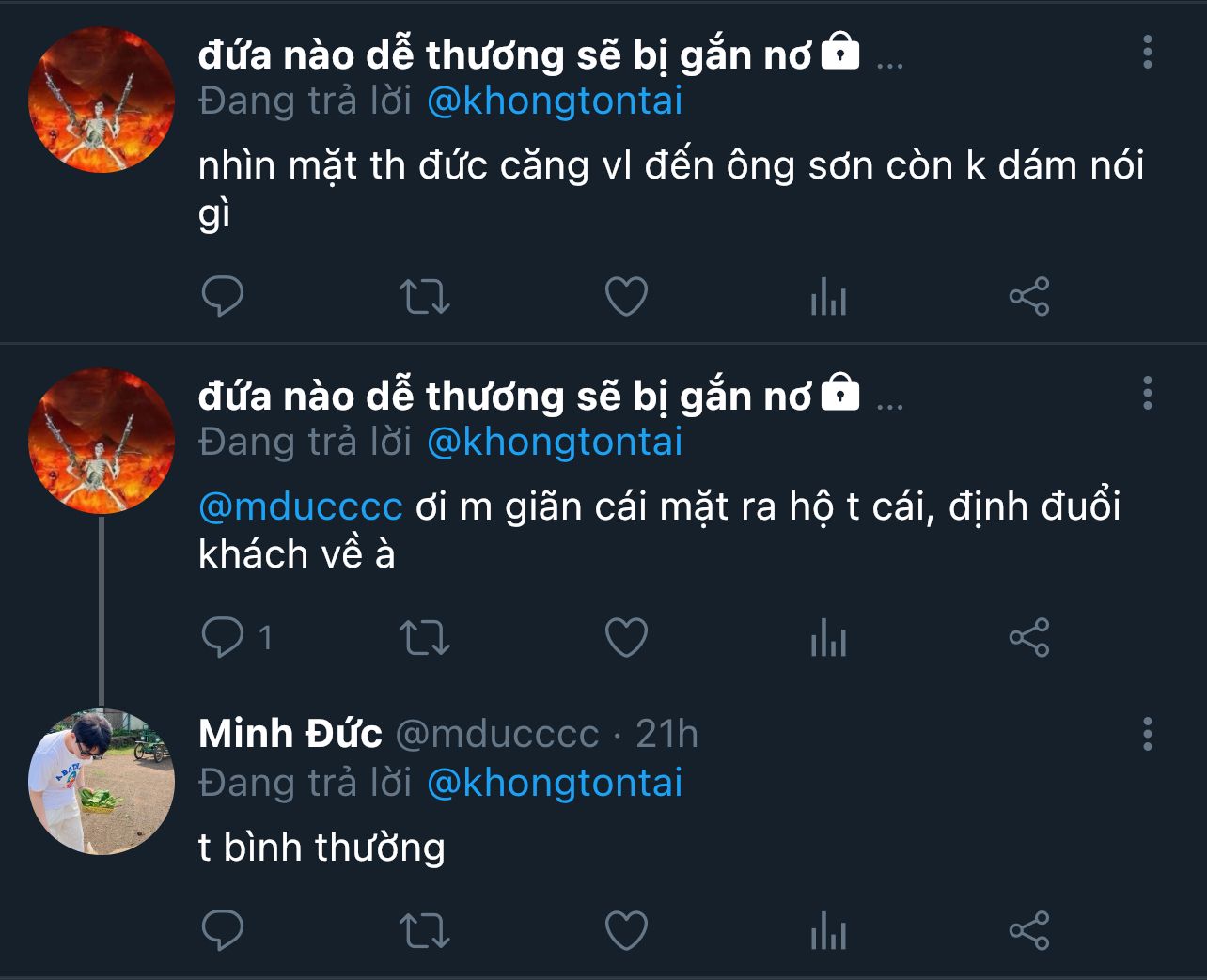Open the skeleton avatar on the first tweet
The image size is (1207, 980).
pos(102,100)
